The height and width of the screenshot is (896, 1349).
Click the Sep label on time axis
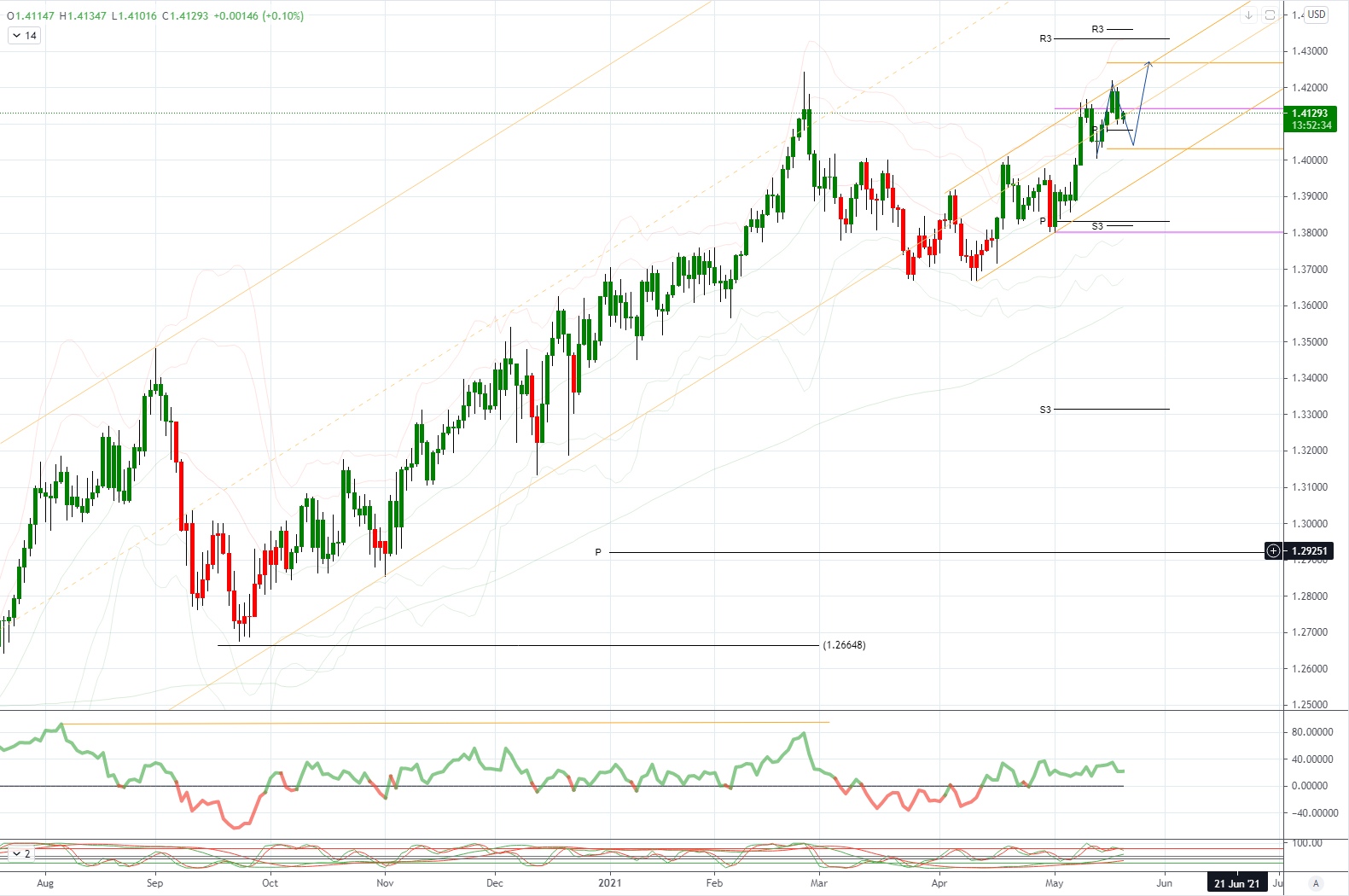pyautogui.click(x=154, y=883)
